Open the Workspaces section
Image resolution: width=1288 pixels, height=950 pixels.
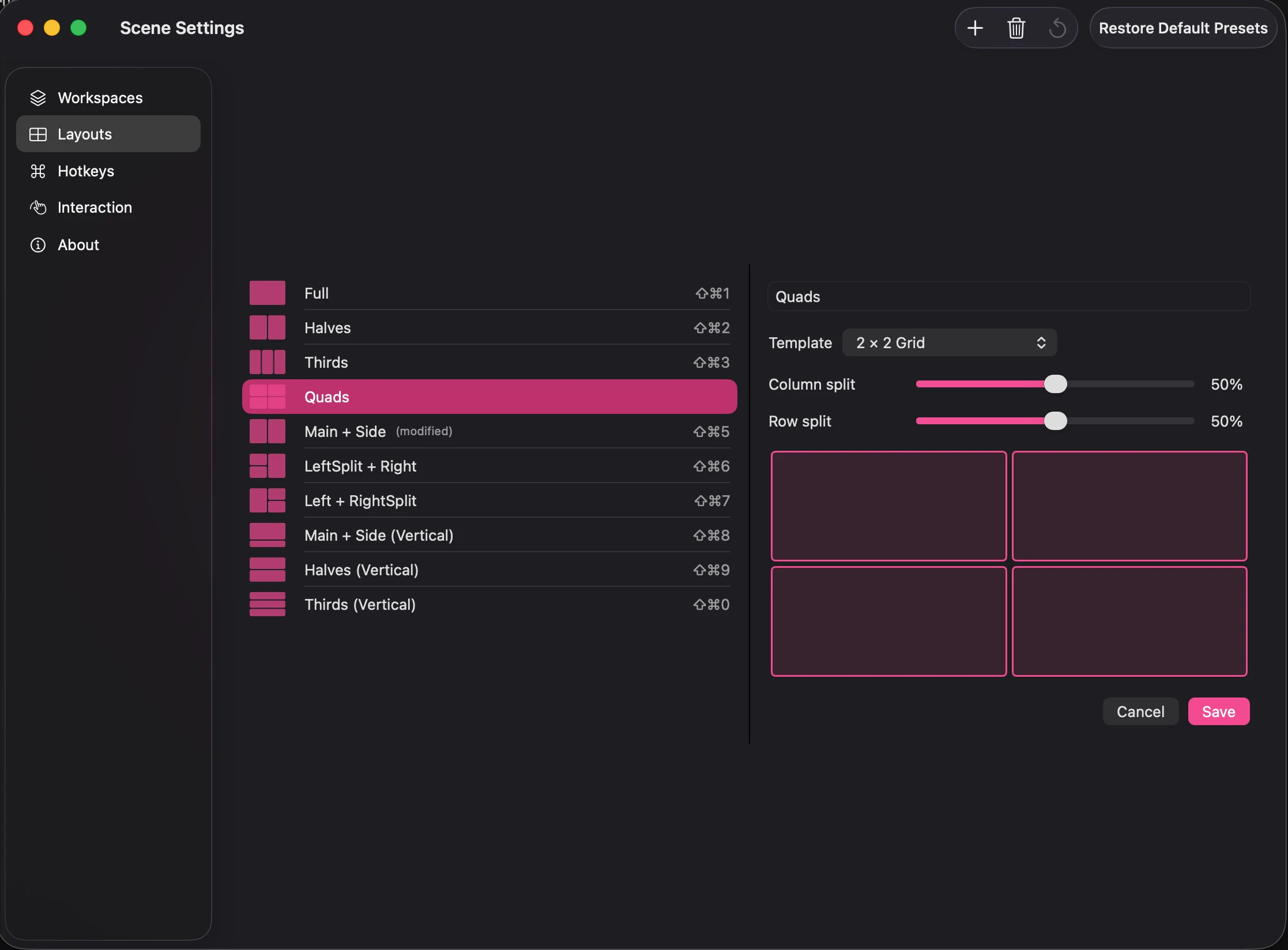point(108,98)
